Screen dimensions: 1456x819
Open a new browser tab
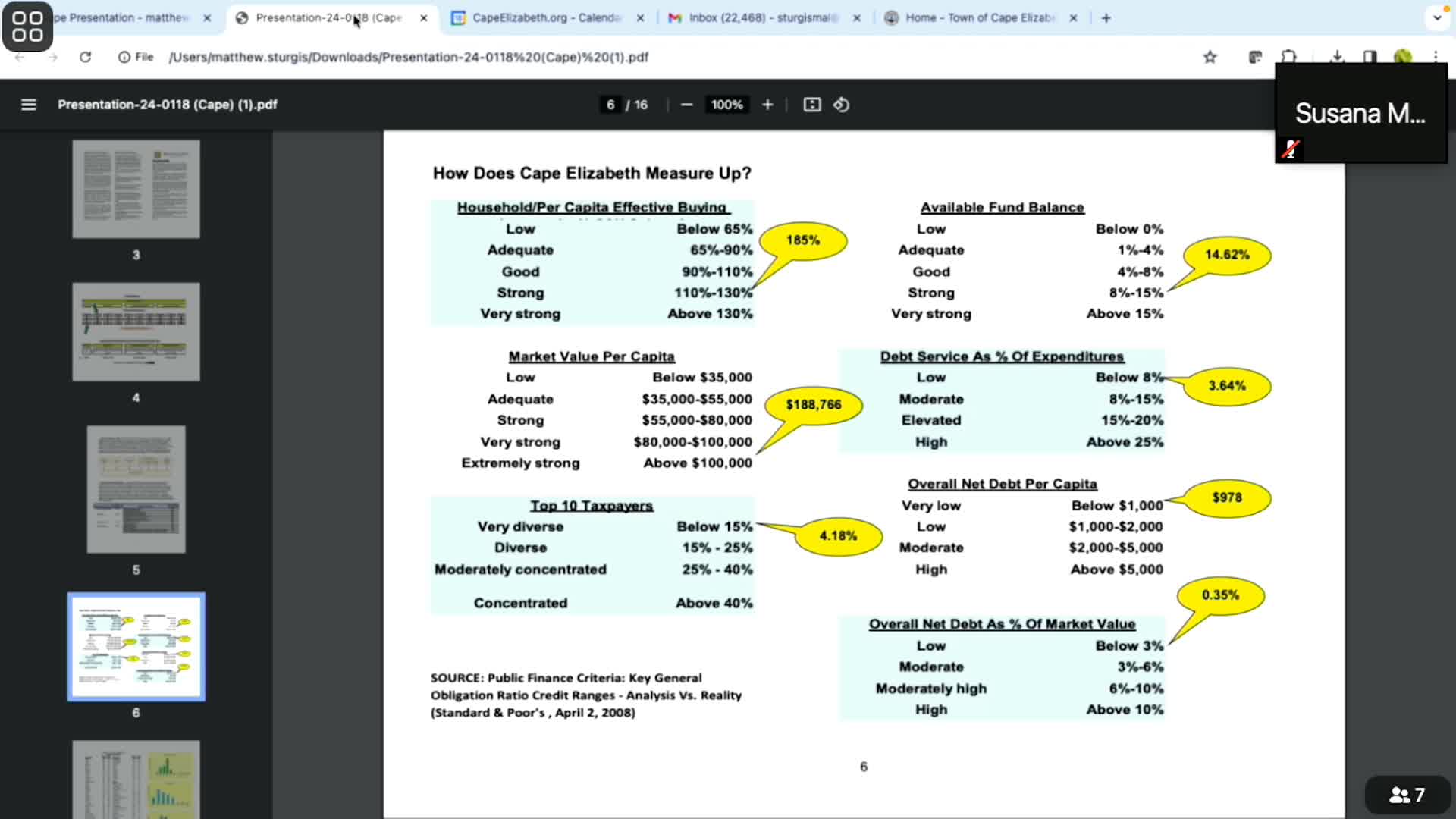click(1106, 17)
